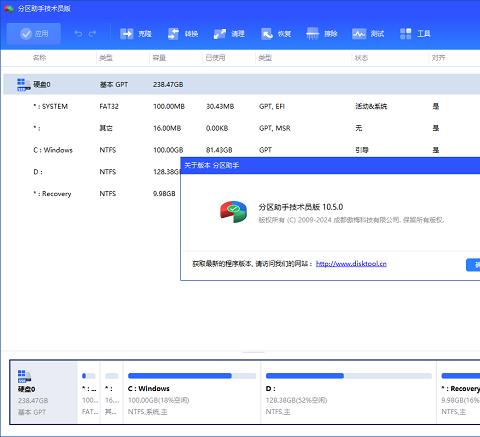Open the 清理 clean-up tool
480x437 pixels.
pos(229,34)
